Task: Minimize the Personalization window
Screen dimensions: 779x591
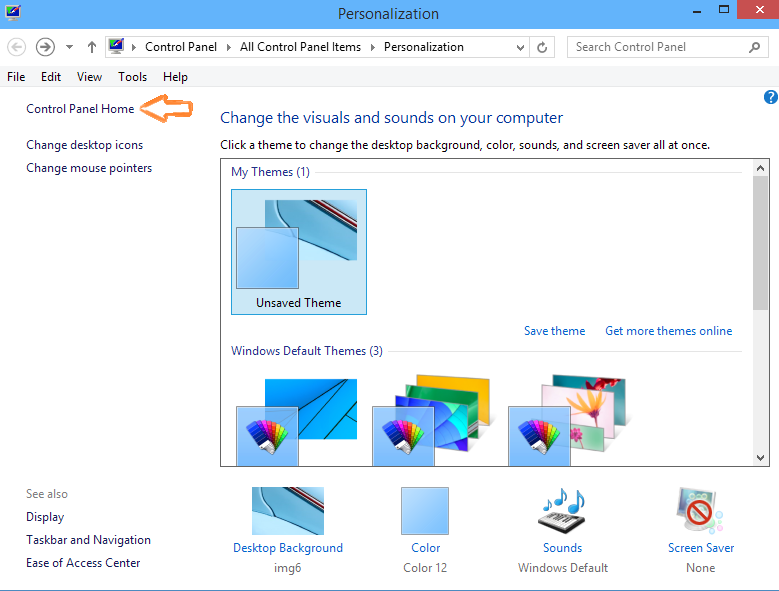Action: pyautogui.click(x=697, y=11)
